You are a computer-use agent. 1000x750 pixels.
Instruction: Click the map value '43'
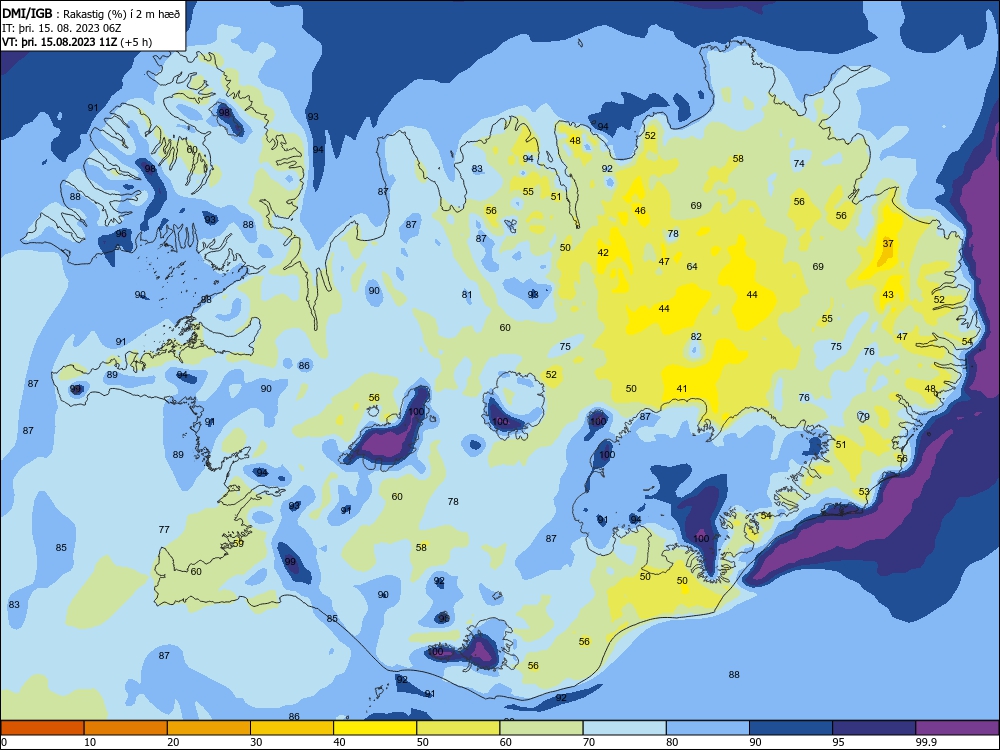pos(888,295)
